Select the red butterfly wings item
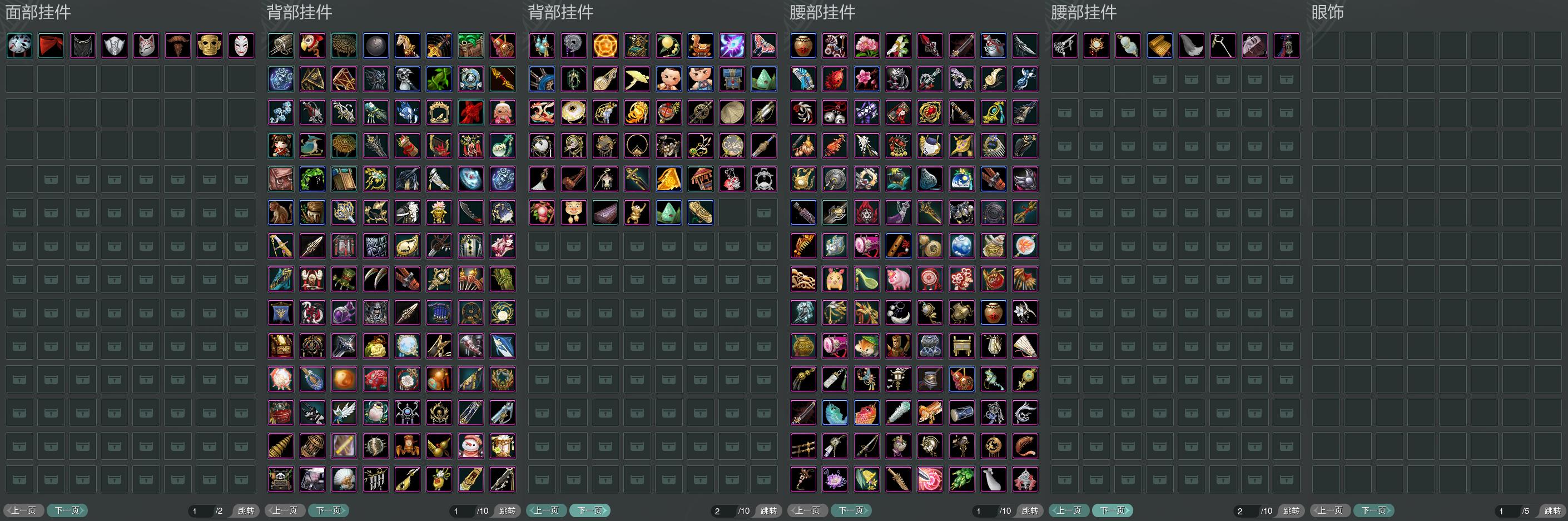 click(x=764, y=46)
